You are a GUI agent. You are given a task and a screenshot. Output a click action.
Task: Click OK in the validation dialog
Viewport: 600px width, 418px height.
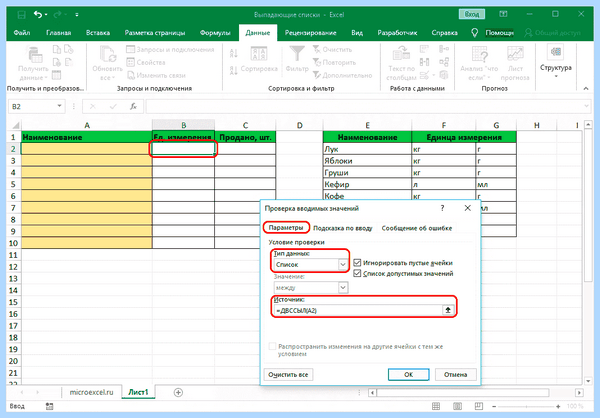(409, 375)
